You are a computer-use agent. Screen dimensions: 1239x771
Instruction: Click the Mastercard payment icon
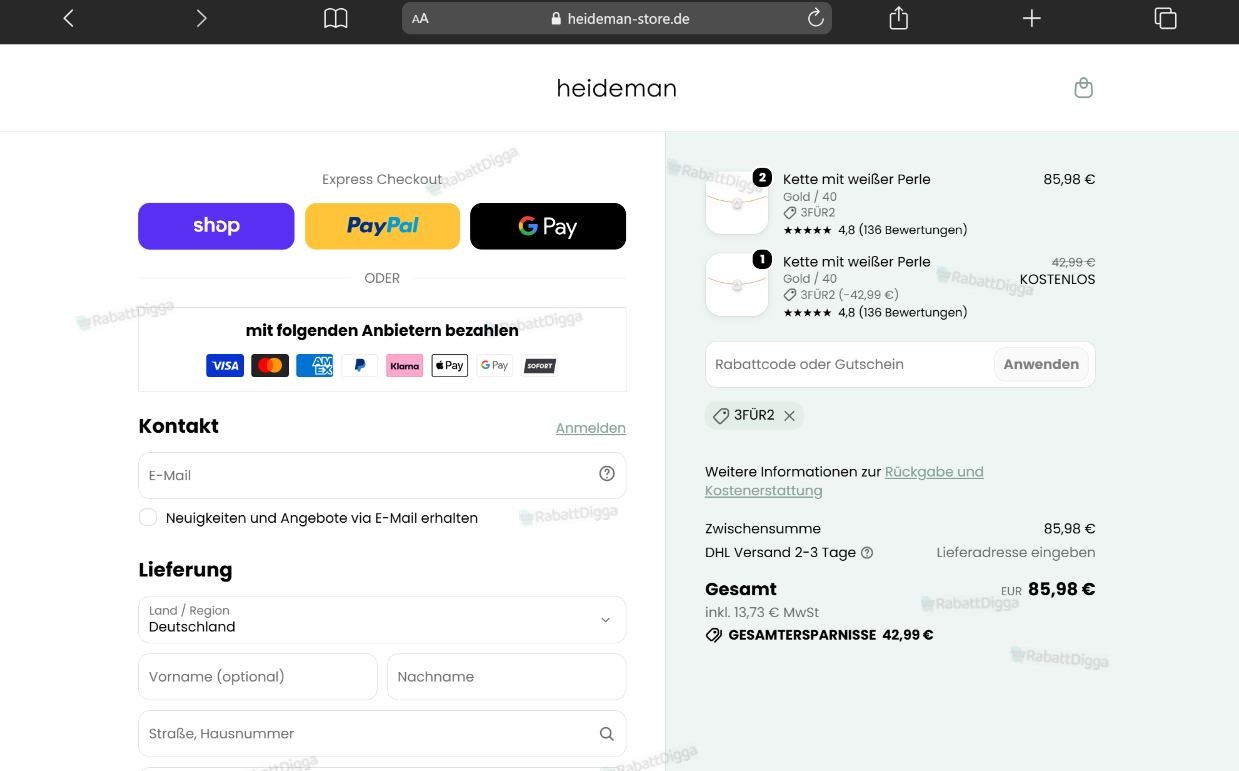270,365
